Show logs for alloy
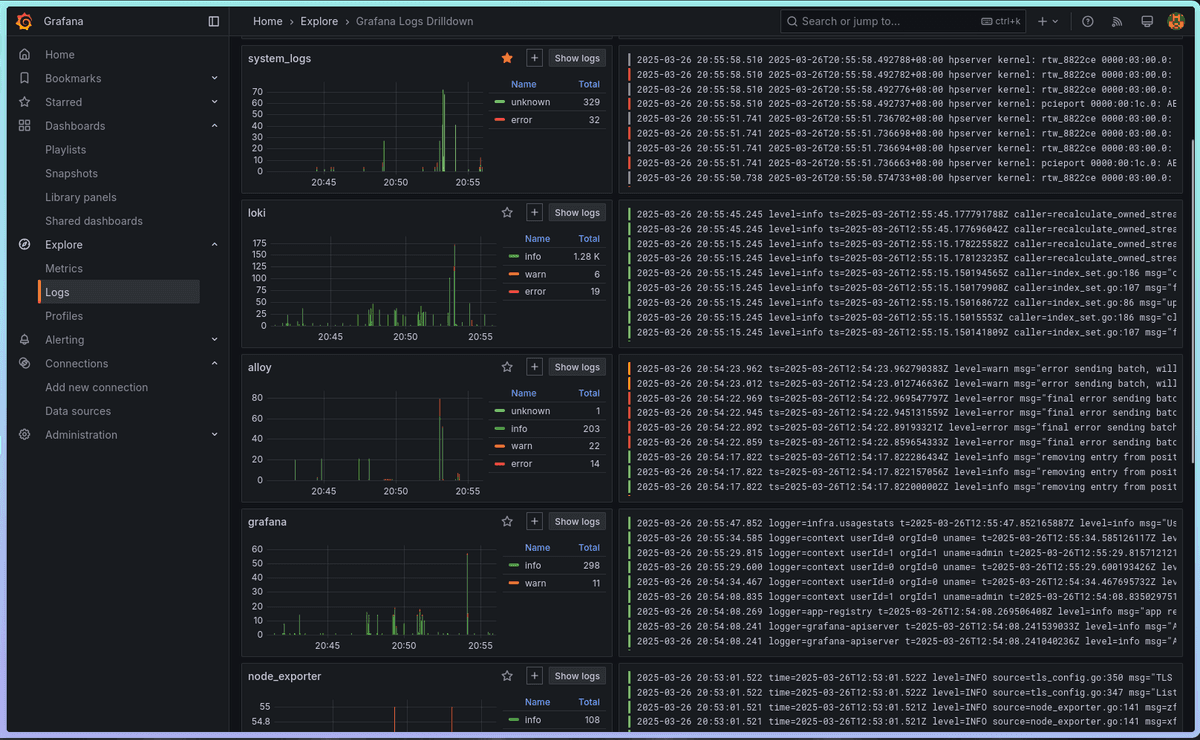 pyautogui.click(x=578, y=367)
